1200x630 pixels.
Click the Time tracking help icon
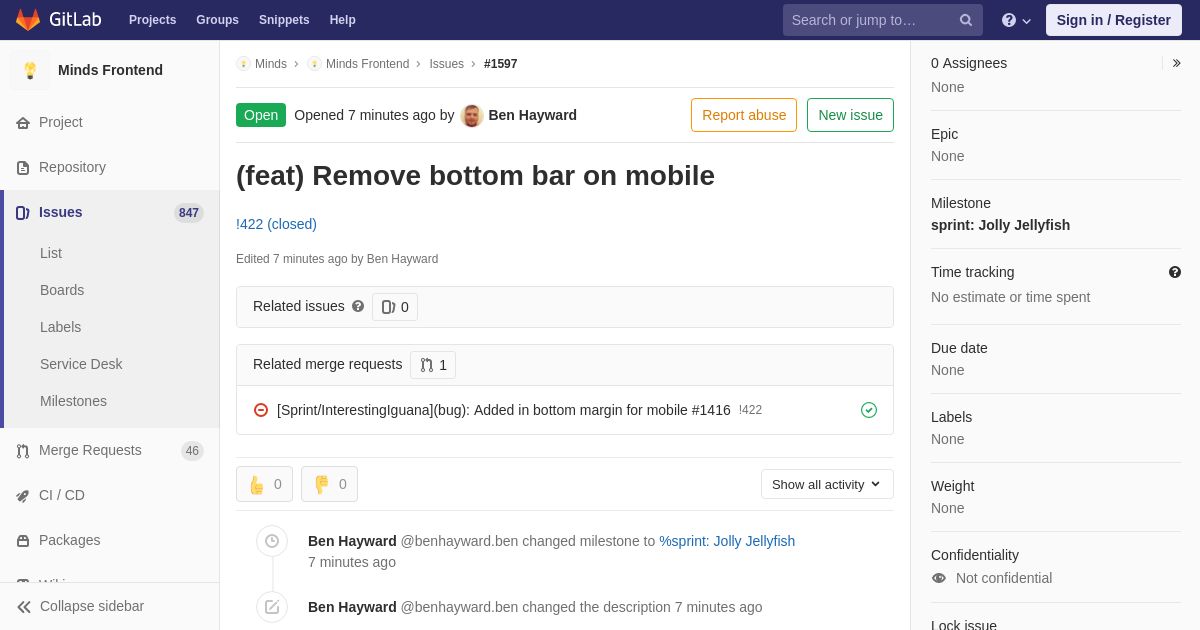click(1175, 272)
